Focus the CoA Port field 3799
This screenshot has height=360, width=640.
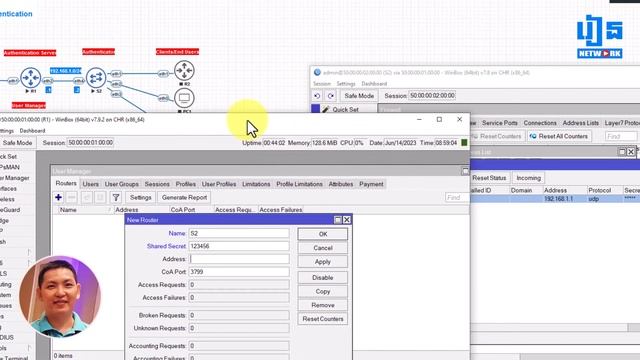[239, 272]
